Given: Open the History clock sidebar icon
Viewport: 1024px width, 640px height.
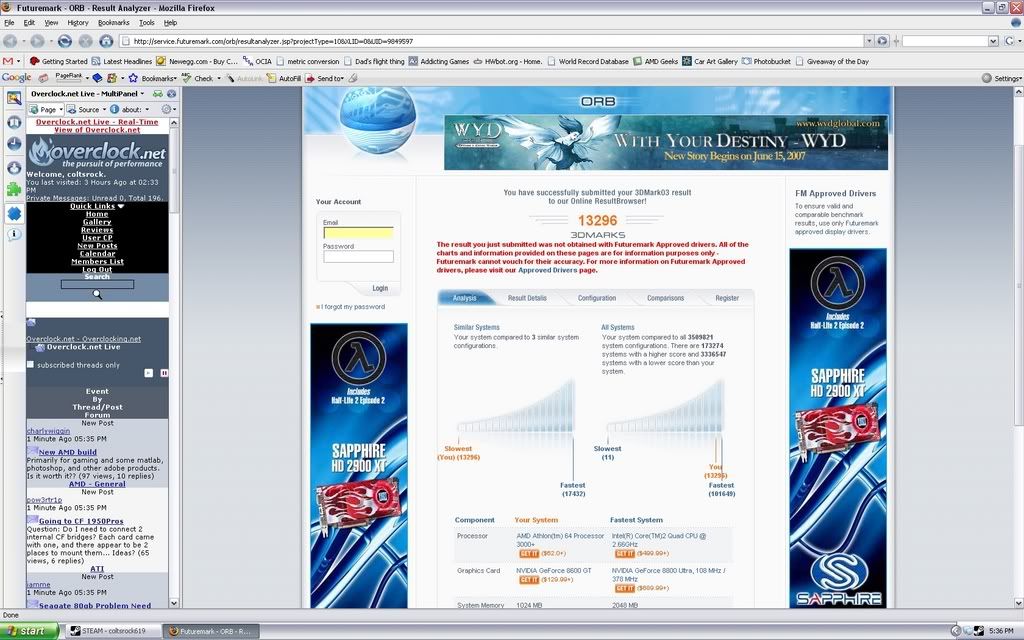Looking at the screenshot, I should [14, 144].
